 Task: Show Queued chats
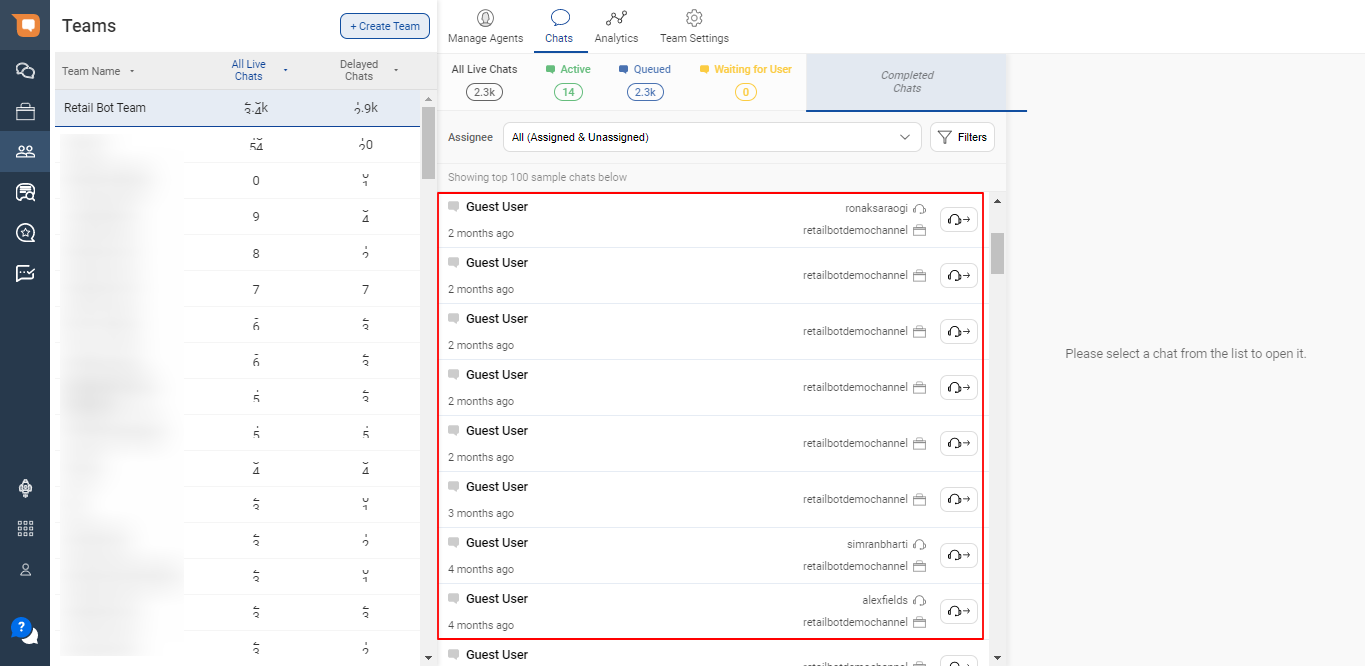[x=645, y=82]
